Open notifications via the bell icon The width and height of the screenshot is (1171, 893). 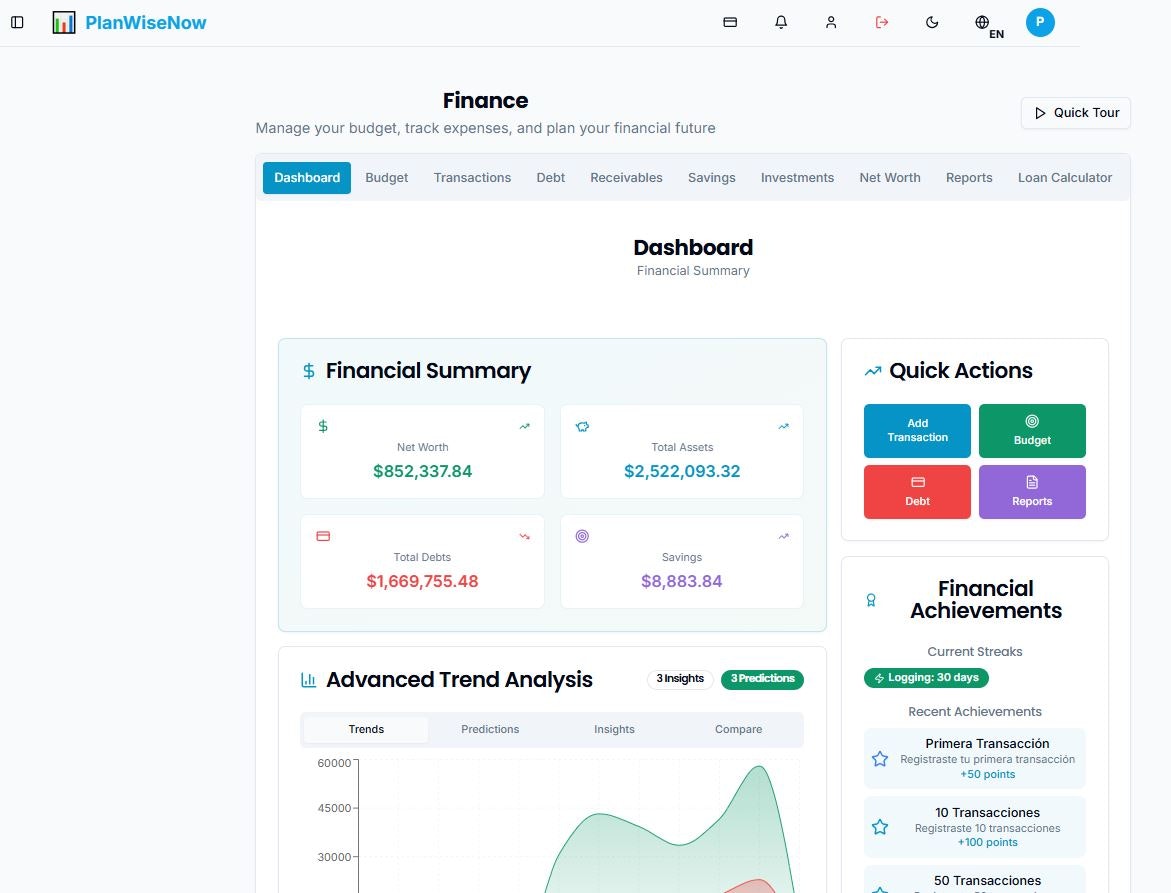pos(781,22)
